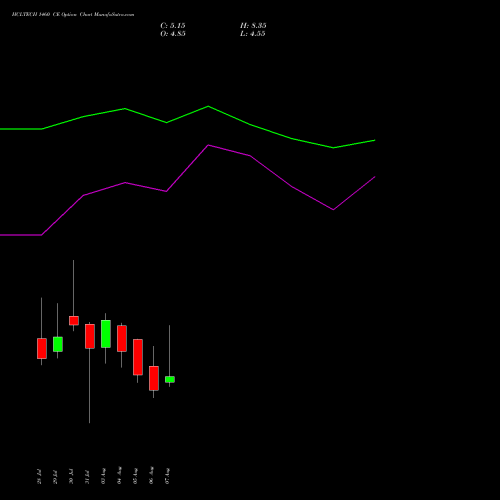This screenshot has width=500, height=500.
Task: Click the small green candle for 07 Aug
Action: 170,379
